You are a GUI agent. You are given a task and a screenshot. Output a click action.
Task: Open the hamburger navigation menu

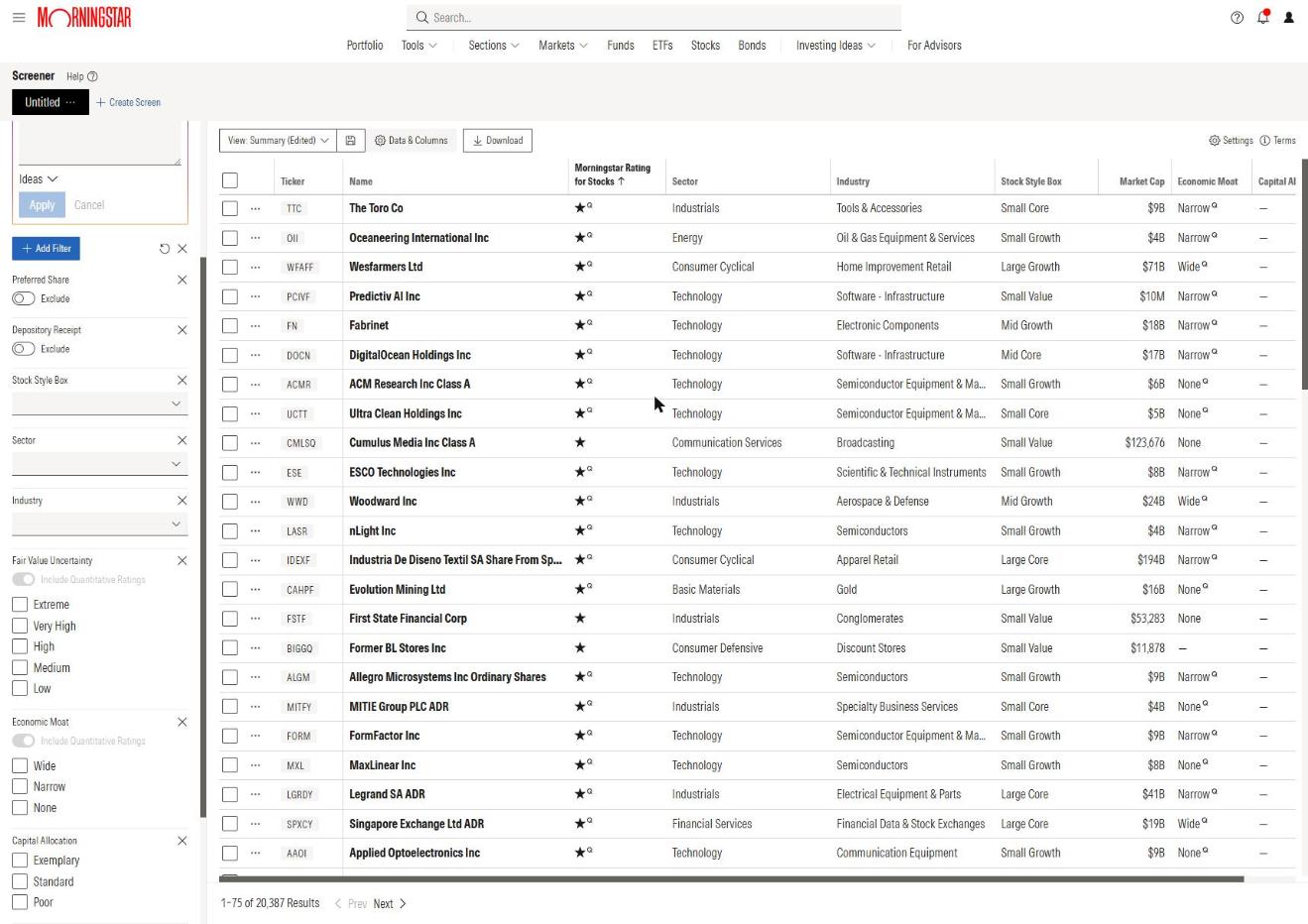(19, 18)
